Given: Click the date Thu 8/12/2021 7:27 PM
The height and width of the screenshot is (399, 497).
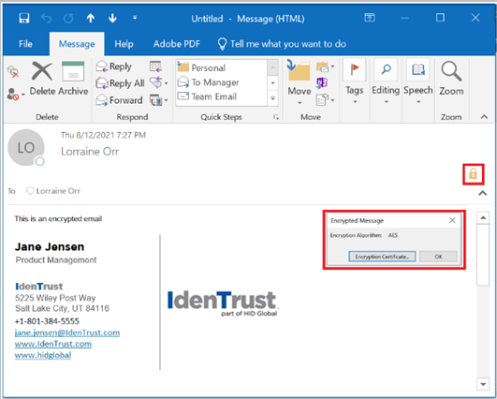Looking at the screenshot, I should click(x=103, y=135).
